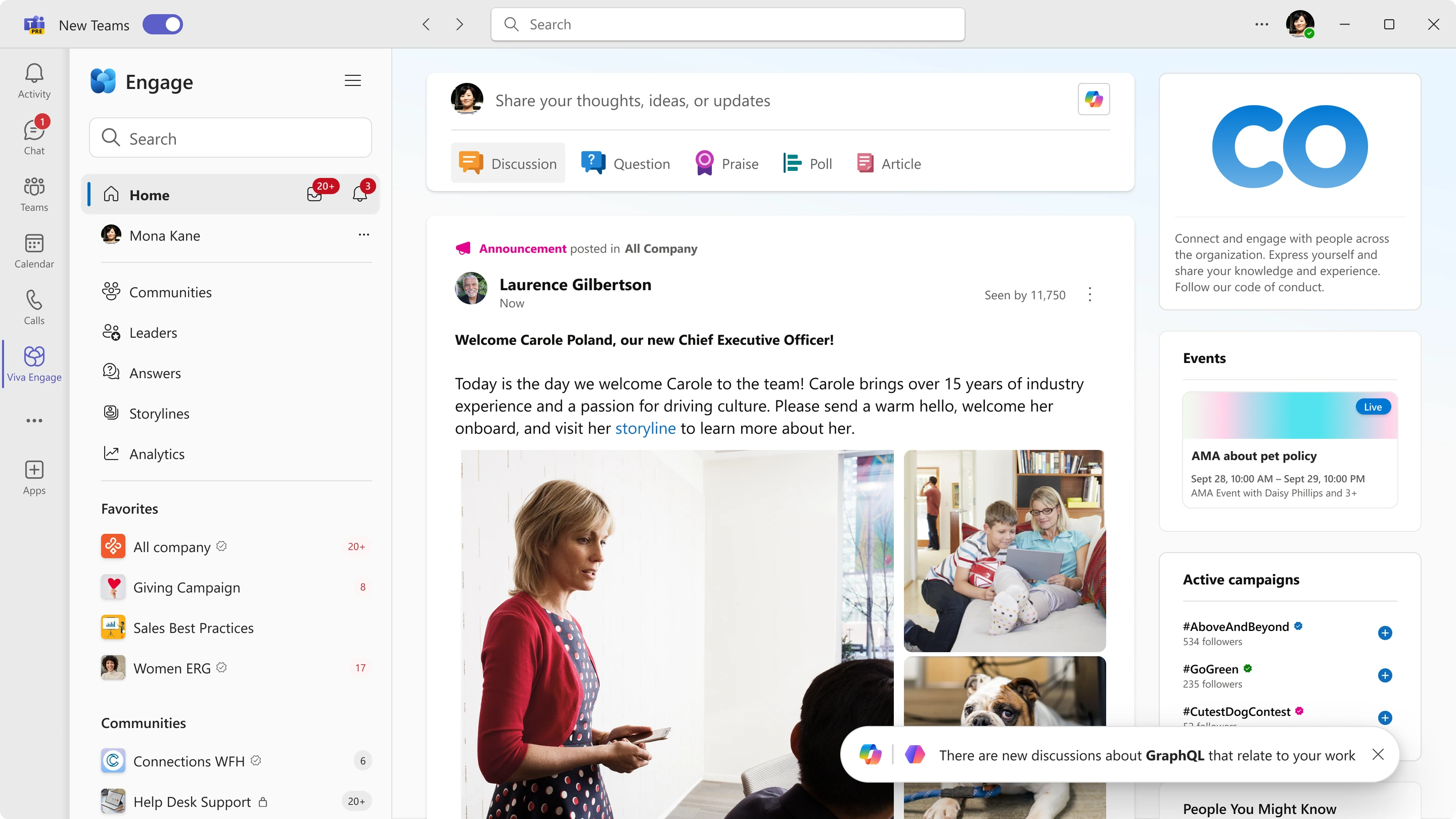Click Copilot icon in notification banner
Viewport: 1456px width, 819px height.
[x=870, y=755]
